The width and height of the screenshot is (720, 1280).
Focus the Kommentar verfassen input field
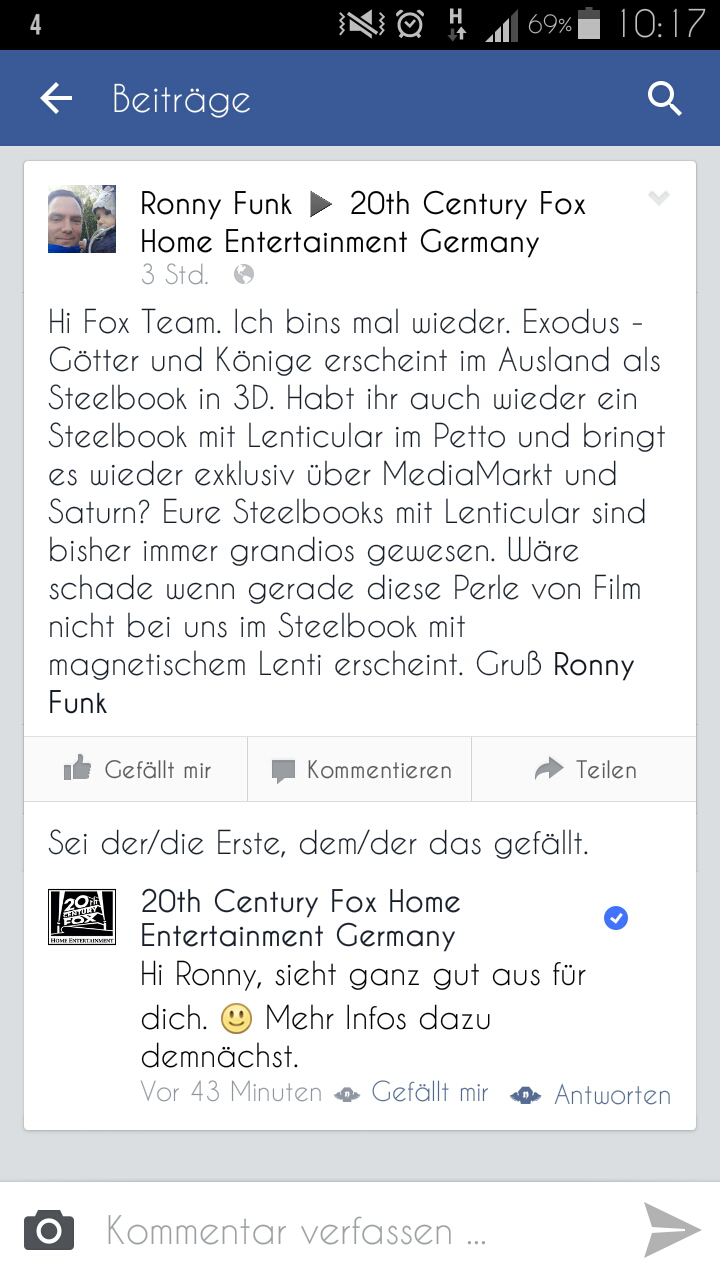(360, 1231)
